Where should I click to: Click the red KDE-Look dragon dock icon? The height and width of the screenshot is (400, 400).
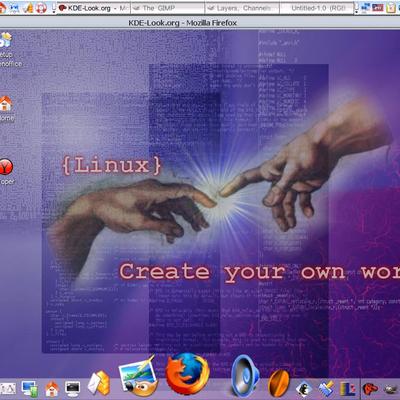pyautogui.click(x=370, y=389)
